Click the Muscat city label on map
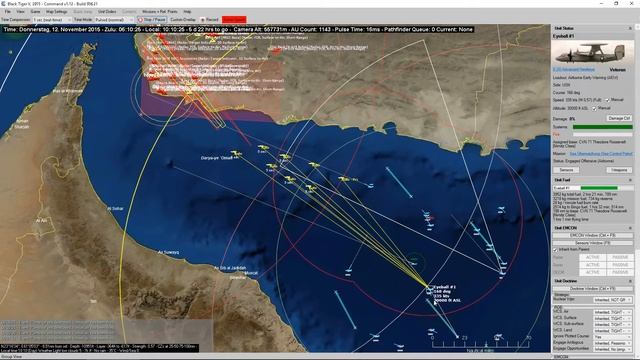Viewport: 640px width, 360px height. (251, 273)
